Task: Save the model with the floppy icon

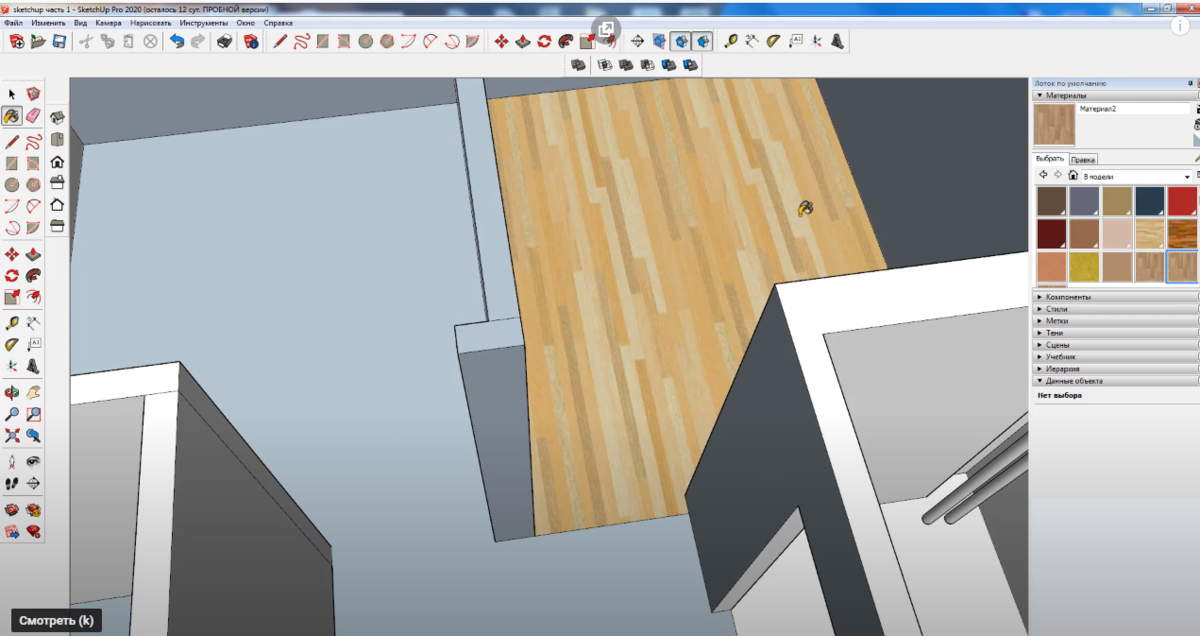Action: 59,41
